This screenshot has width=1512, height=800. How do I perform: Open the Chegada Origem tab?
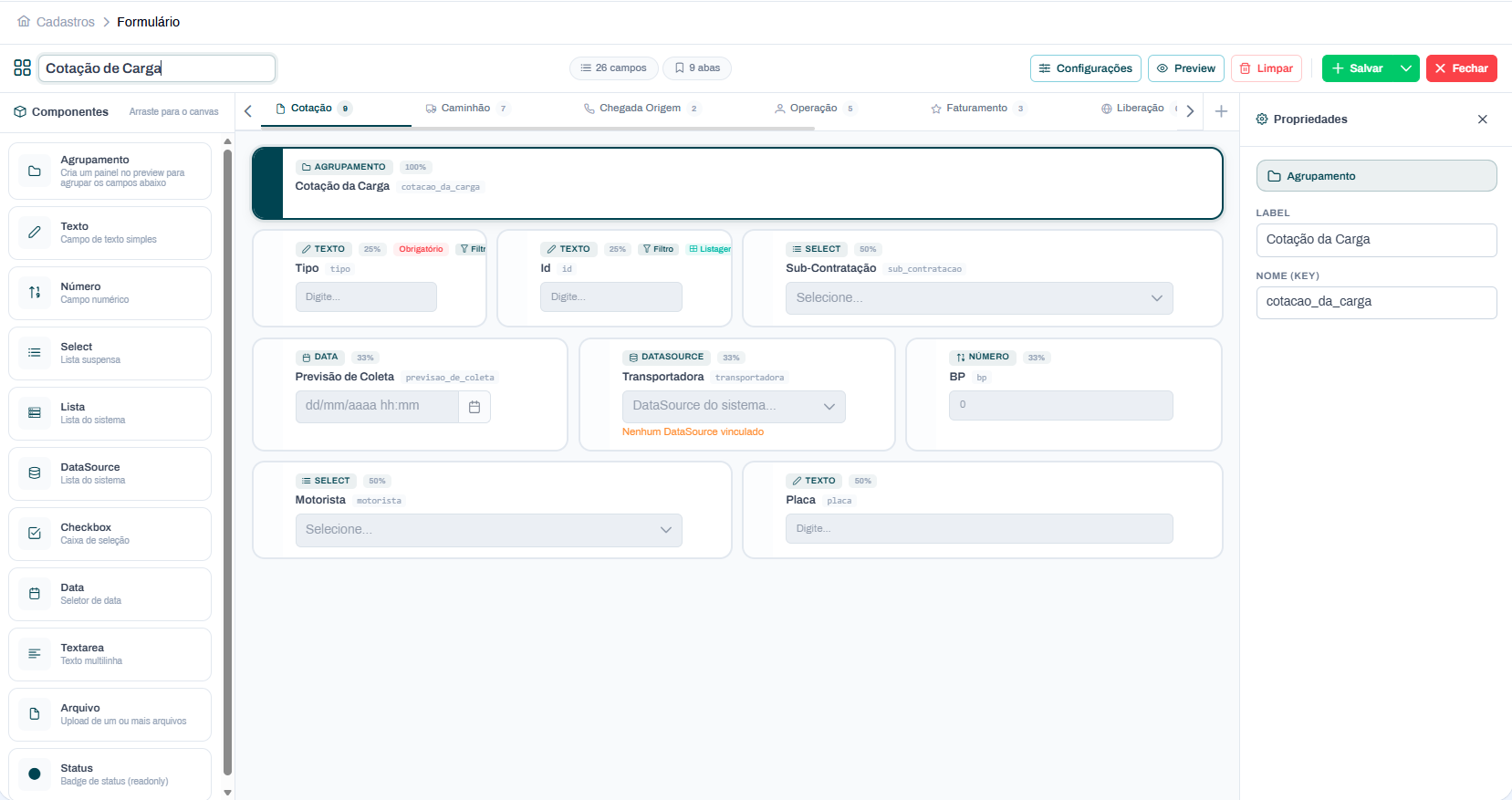(641, 109)
